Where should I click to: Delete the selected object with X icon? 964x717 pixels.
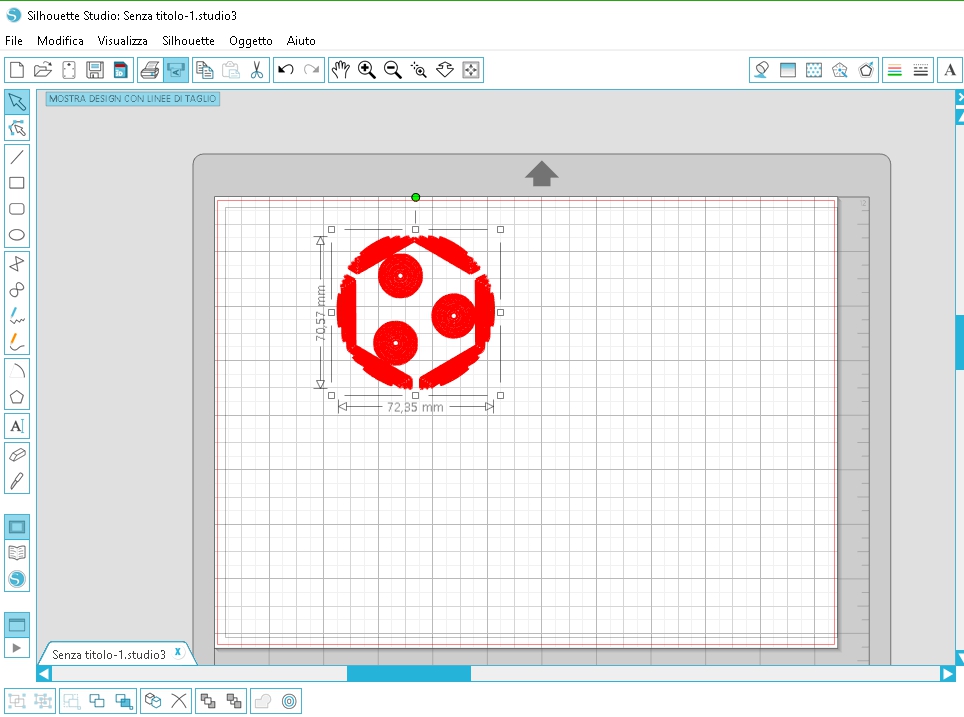(x=179, y=701)
